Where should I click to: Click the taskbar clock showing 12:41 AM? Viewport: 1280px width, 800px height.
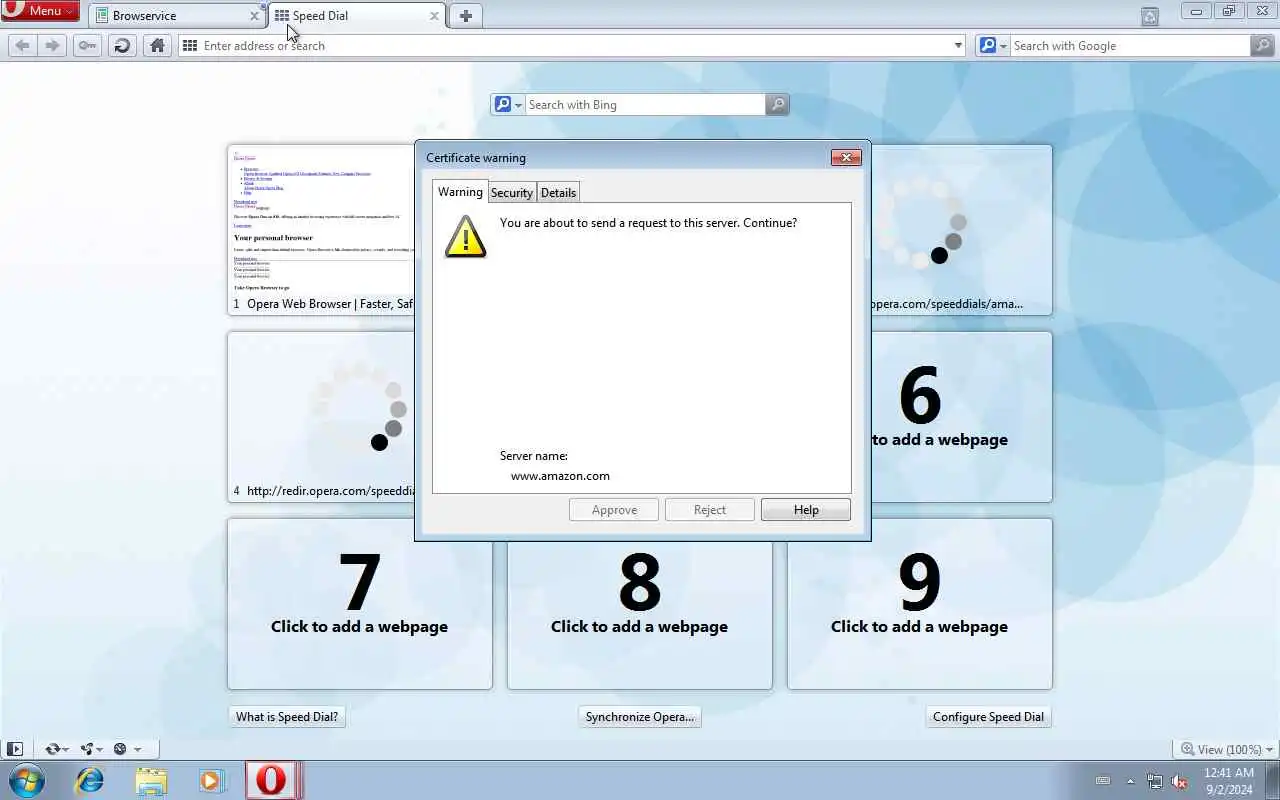pos(1229,781)
